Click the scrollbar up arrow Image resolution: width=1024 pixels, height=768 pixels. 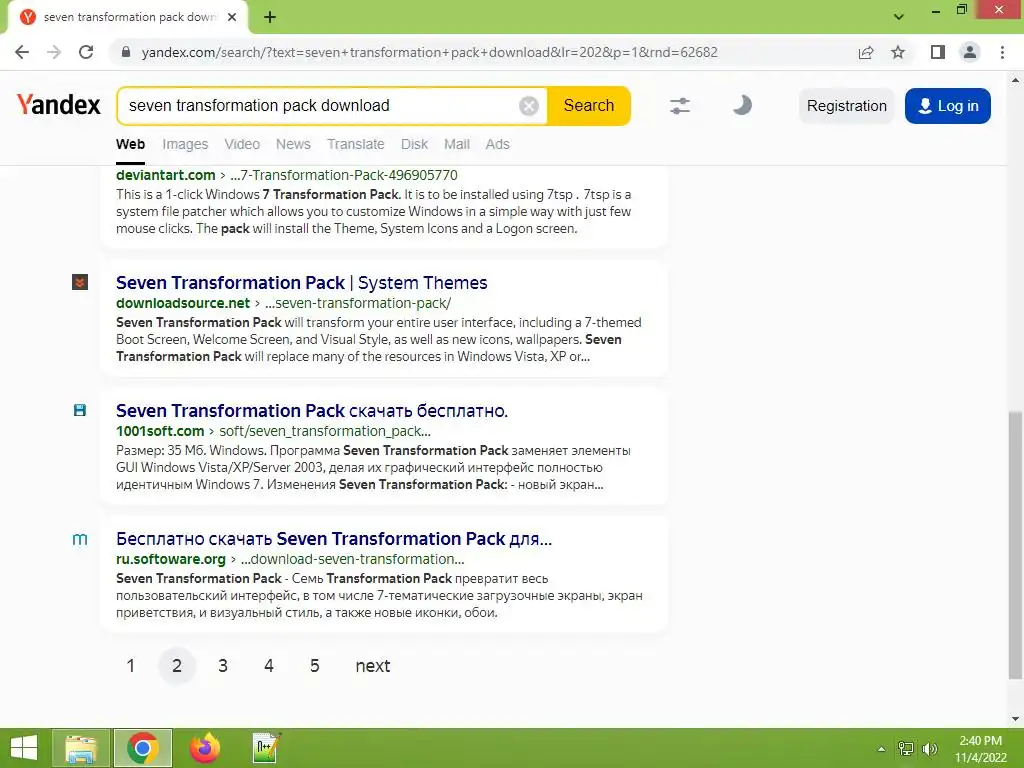pos(1015,80)
